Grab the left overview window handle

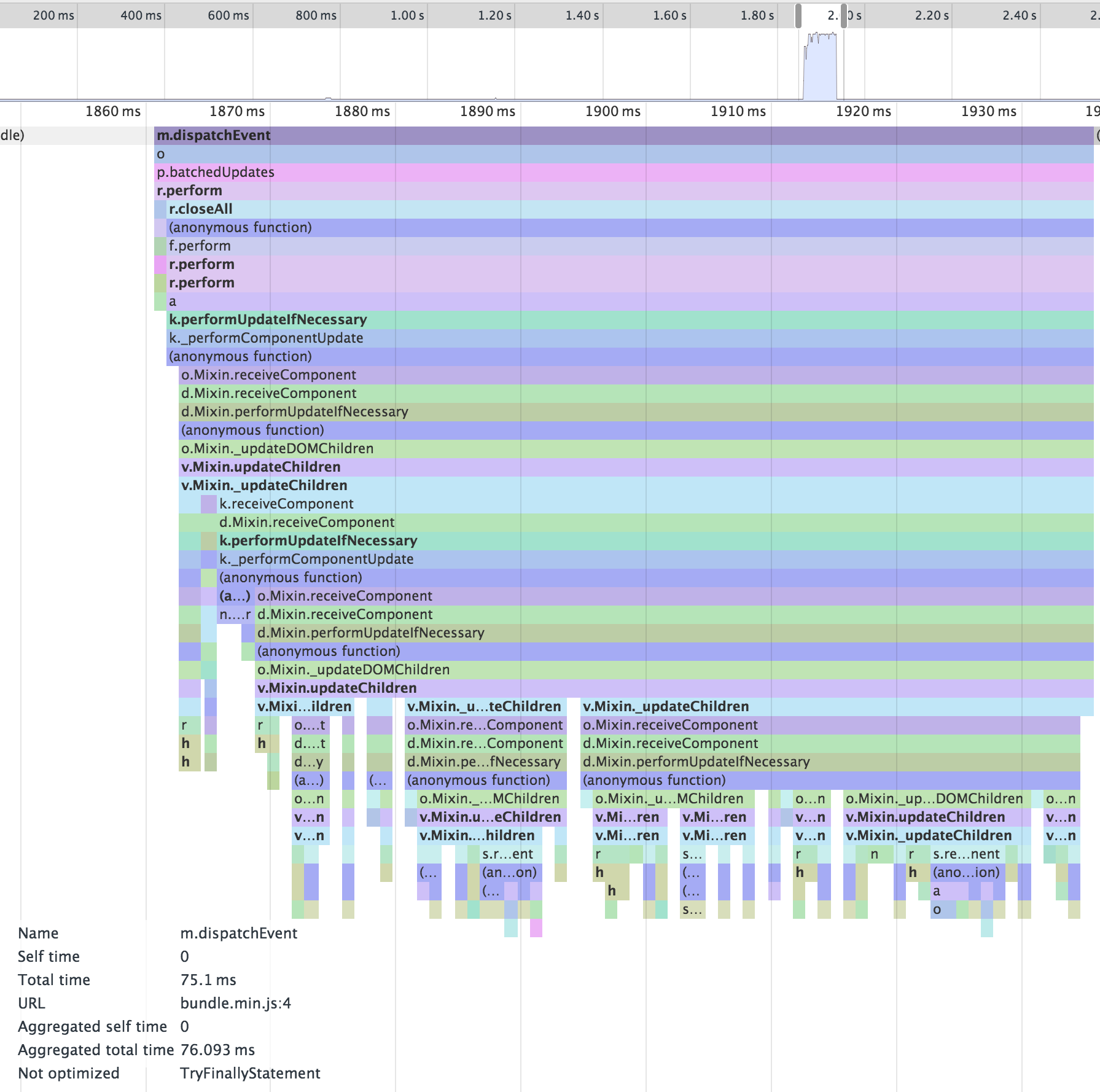798,16
